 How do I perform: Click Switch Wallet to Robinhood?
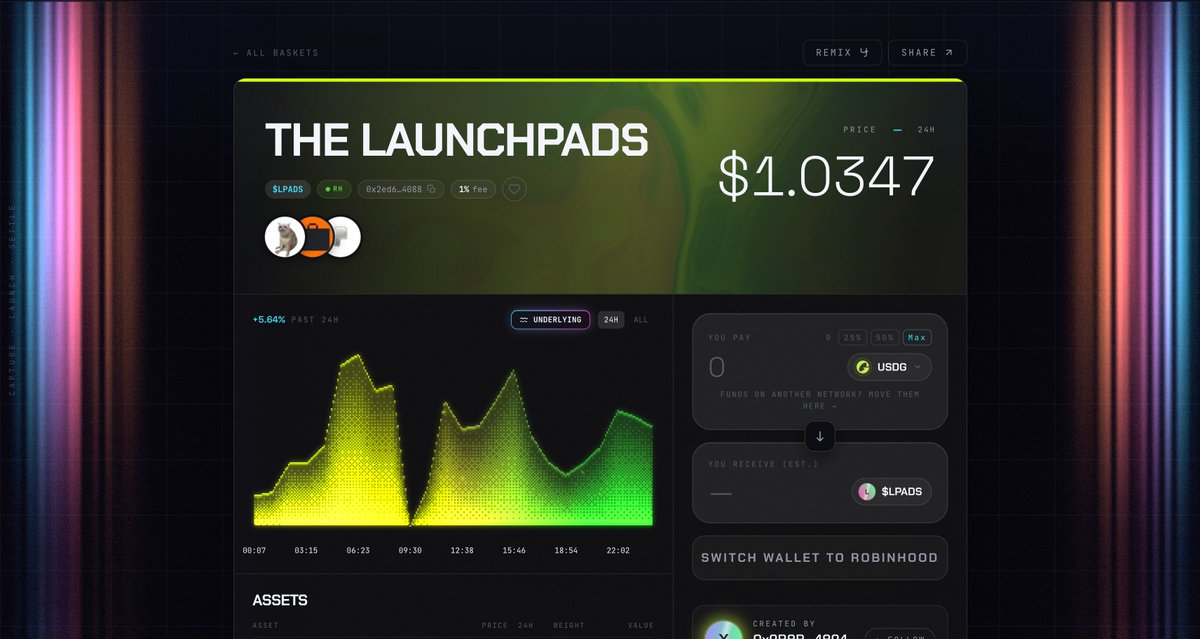(820, 558)
